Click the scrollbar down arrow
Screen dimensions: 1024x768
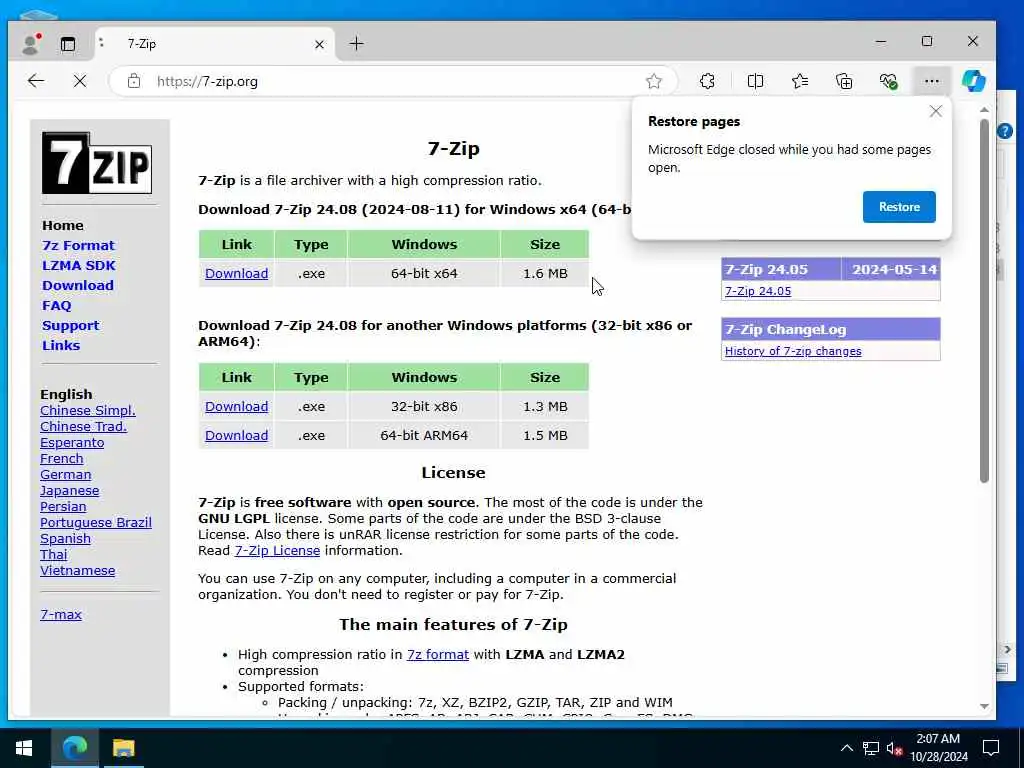tap(984, 707)
